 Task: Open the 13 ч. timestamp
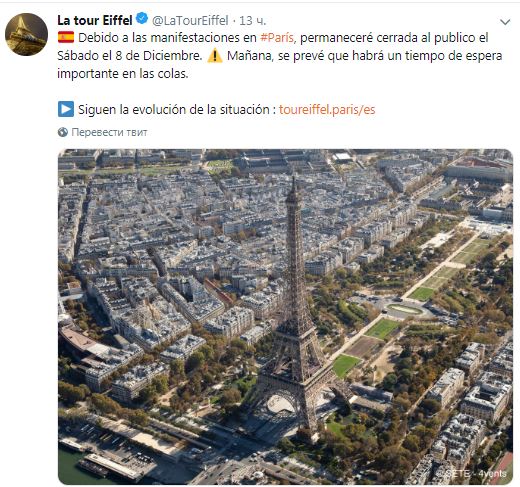[253, 21]
